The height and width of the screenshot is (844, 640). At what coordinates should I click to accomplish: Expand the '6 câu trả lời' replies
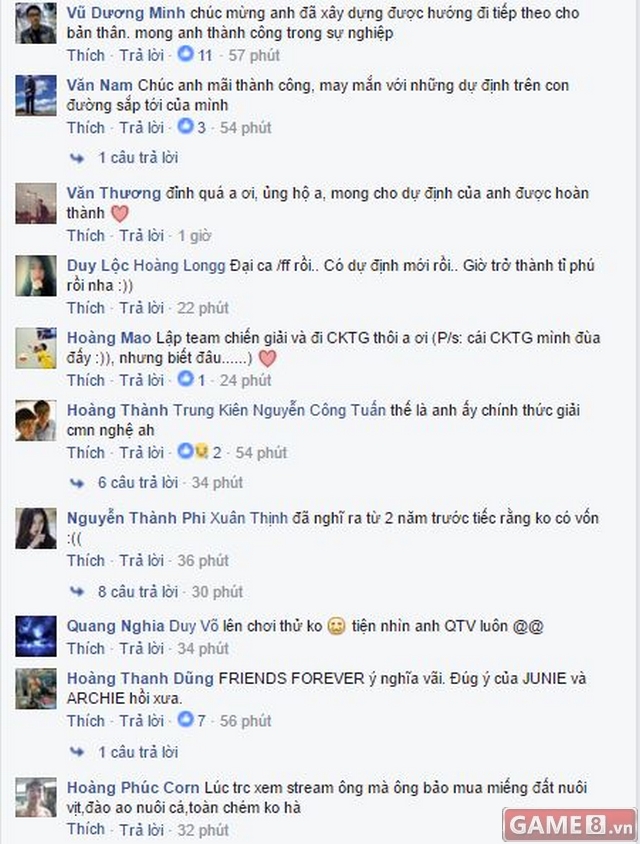click(138, 482)
